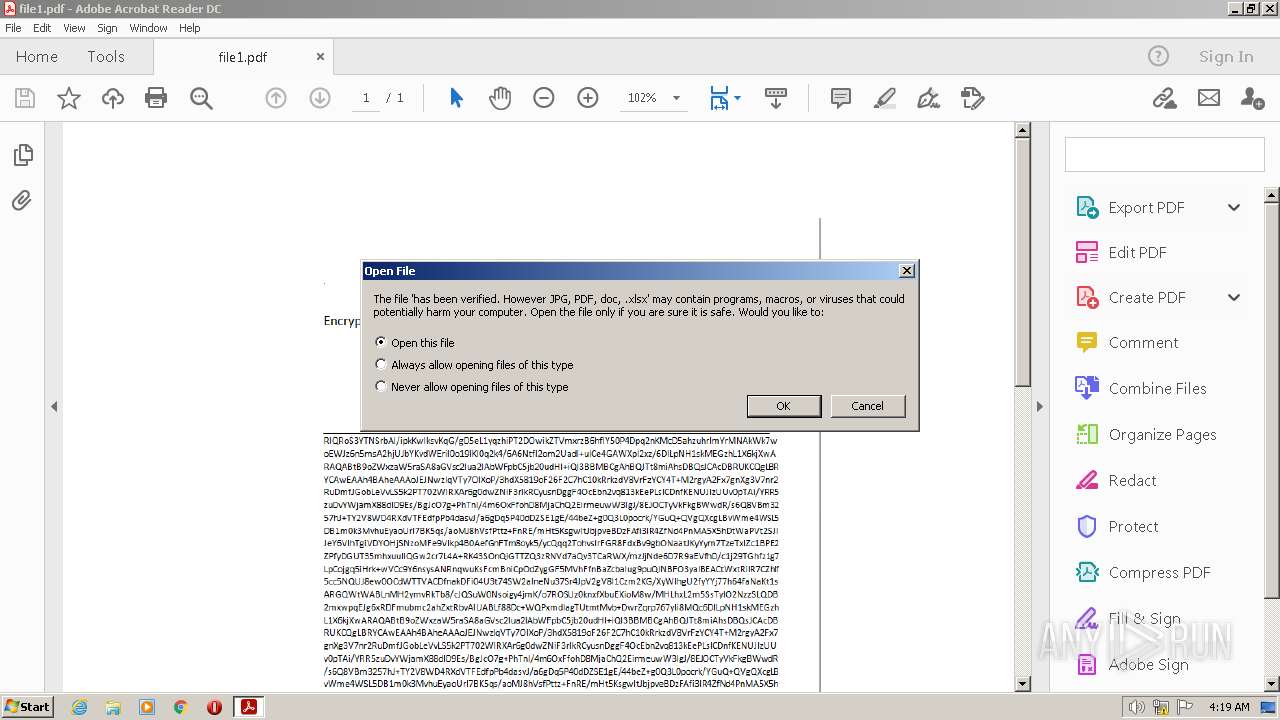Click the tools pane scrollbar down arrow
The width and height of the screenshot is (1280, 720).
pyautogui.click(x=1272, y=683)
